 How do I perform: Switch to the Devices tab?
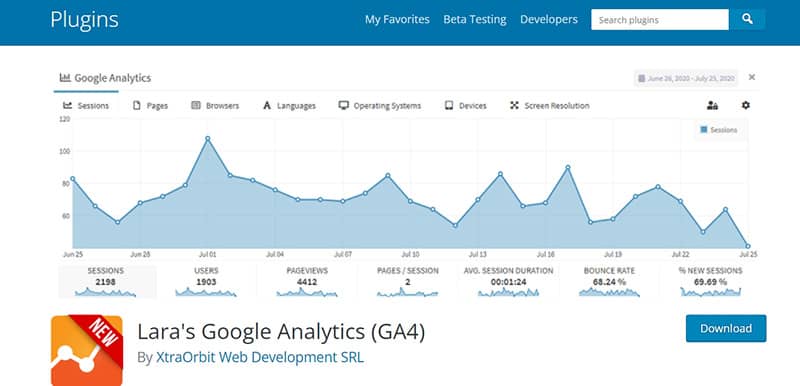click(465, 106)
